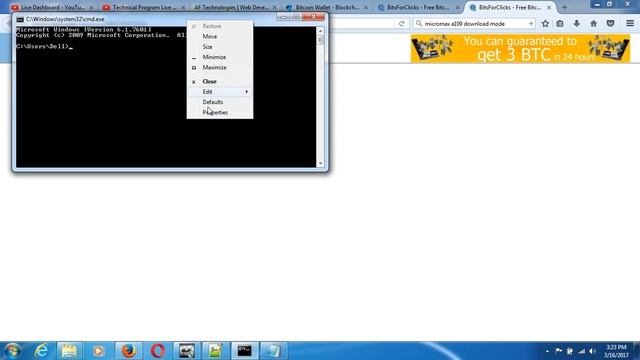Image resolution: width=640 pixels, height=360 pixels.
Task: Open the bookmarks list icon
Action: pyautogui.click(x=560, y=24)
